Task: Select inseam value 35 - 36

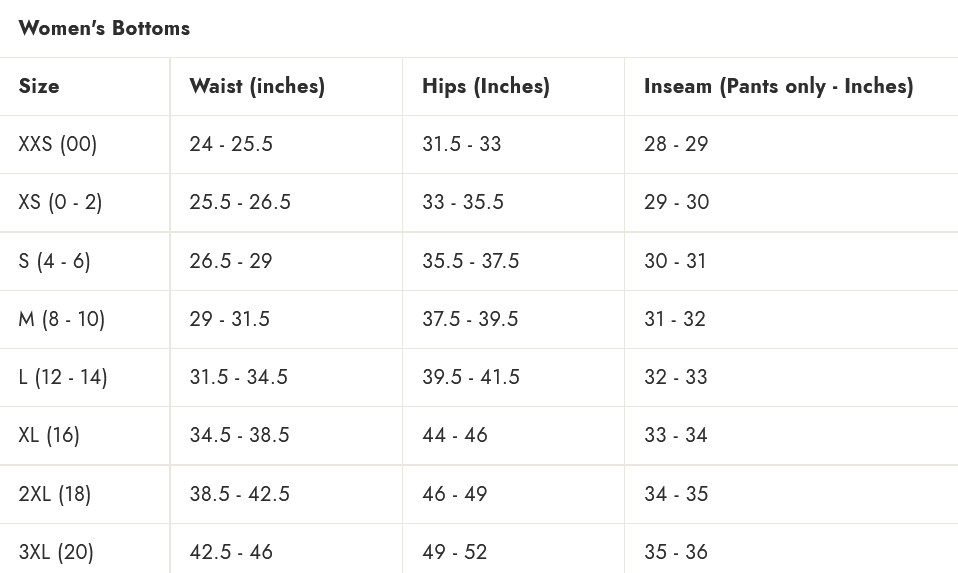Action: (x=676, y=552)
